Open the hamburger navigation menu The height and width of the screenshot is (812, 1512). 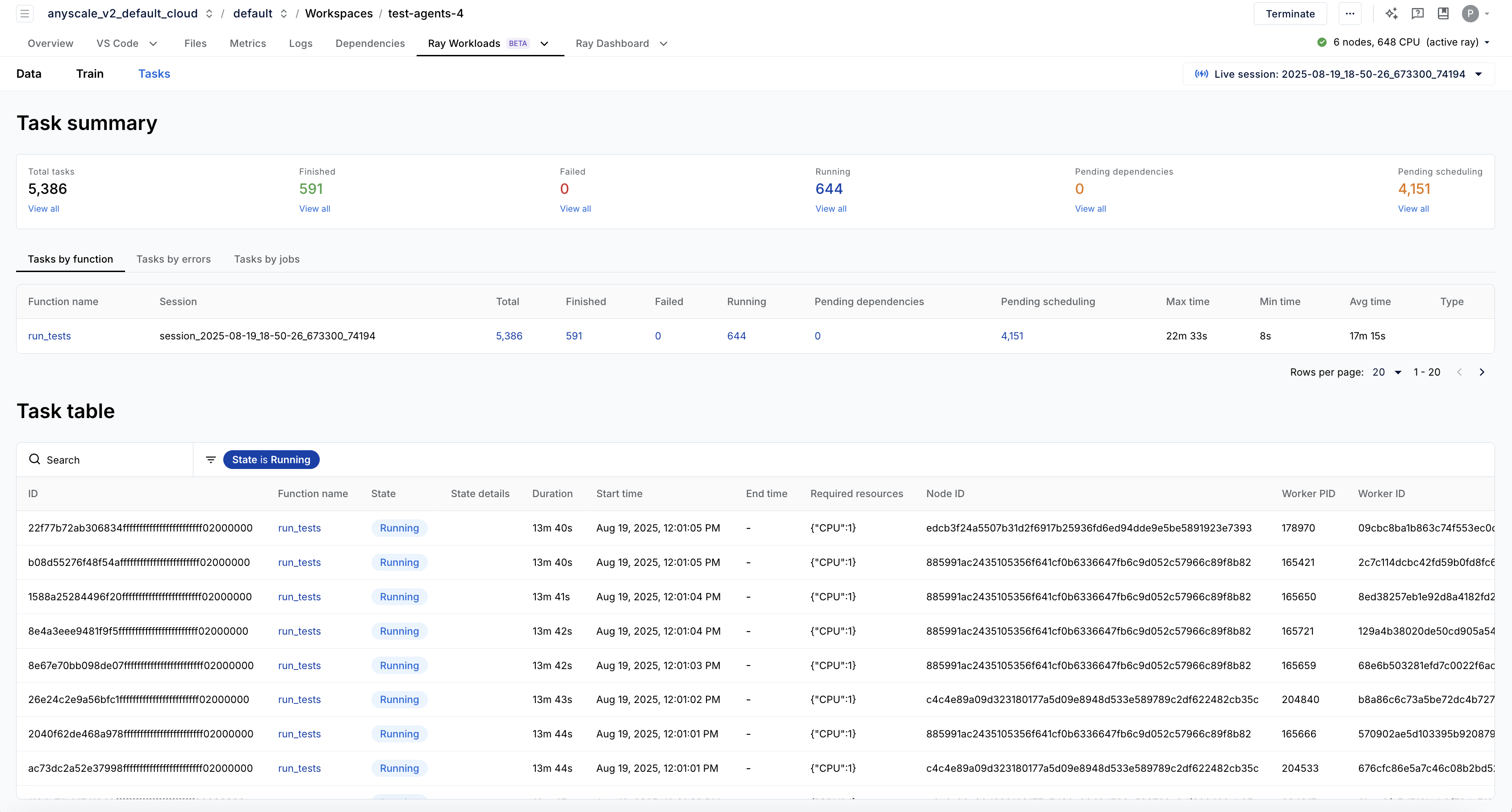(x=25, y=13)
